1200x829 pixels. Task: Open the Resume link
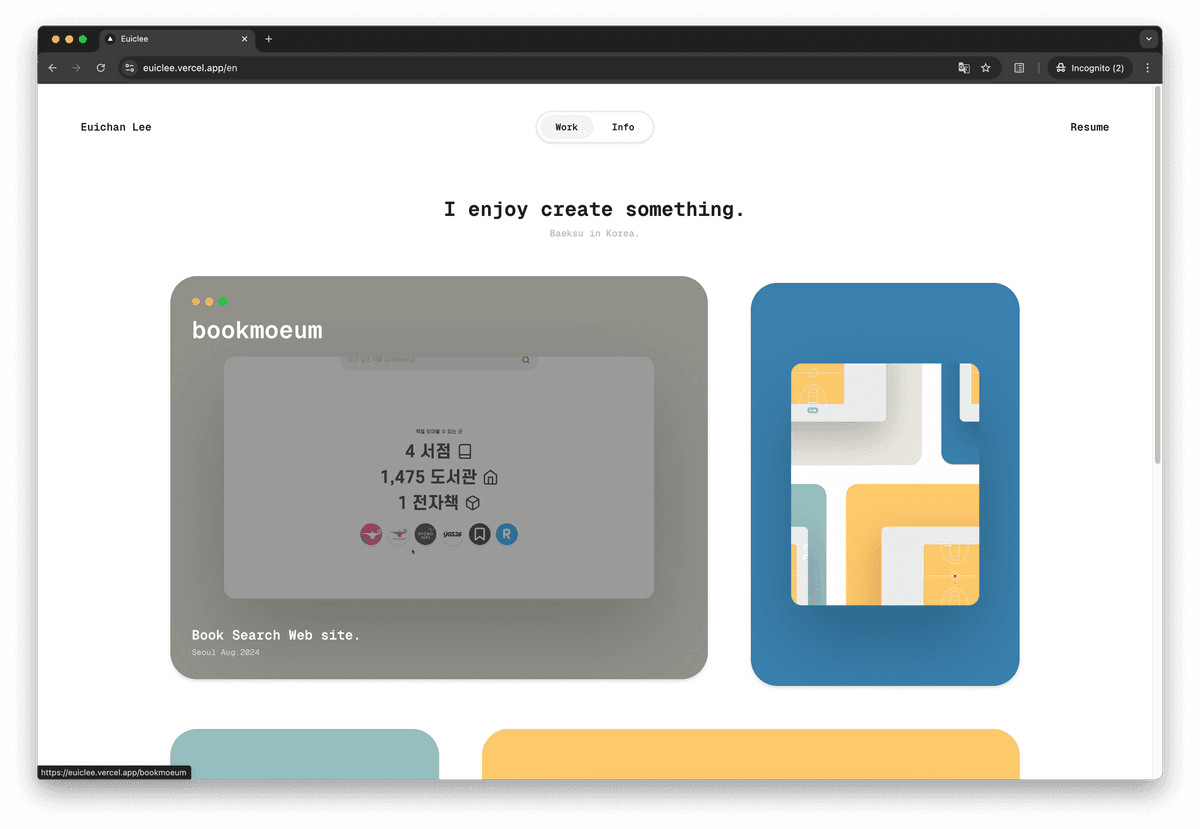point(1089,127)
